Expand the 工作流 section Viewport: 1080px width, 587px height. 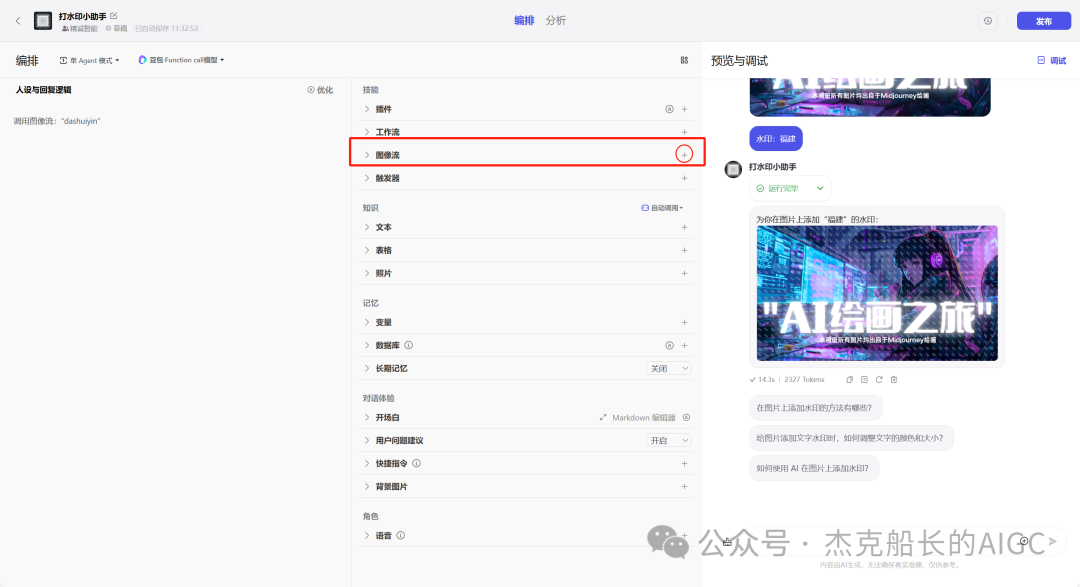coord(366,132)
